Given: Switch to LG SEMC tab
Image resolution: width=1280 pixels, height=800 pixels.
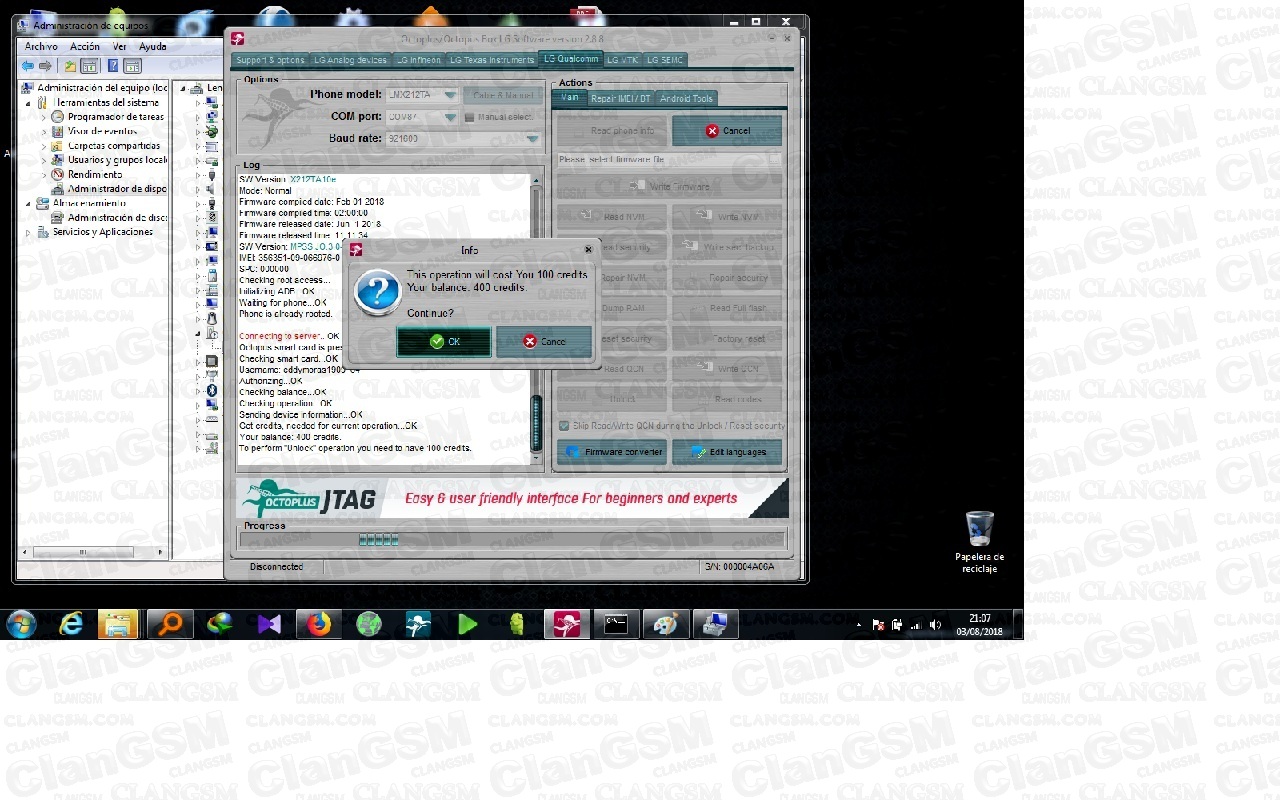Looking at the screenshot, I should click(665, 60).
